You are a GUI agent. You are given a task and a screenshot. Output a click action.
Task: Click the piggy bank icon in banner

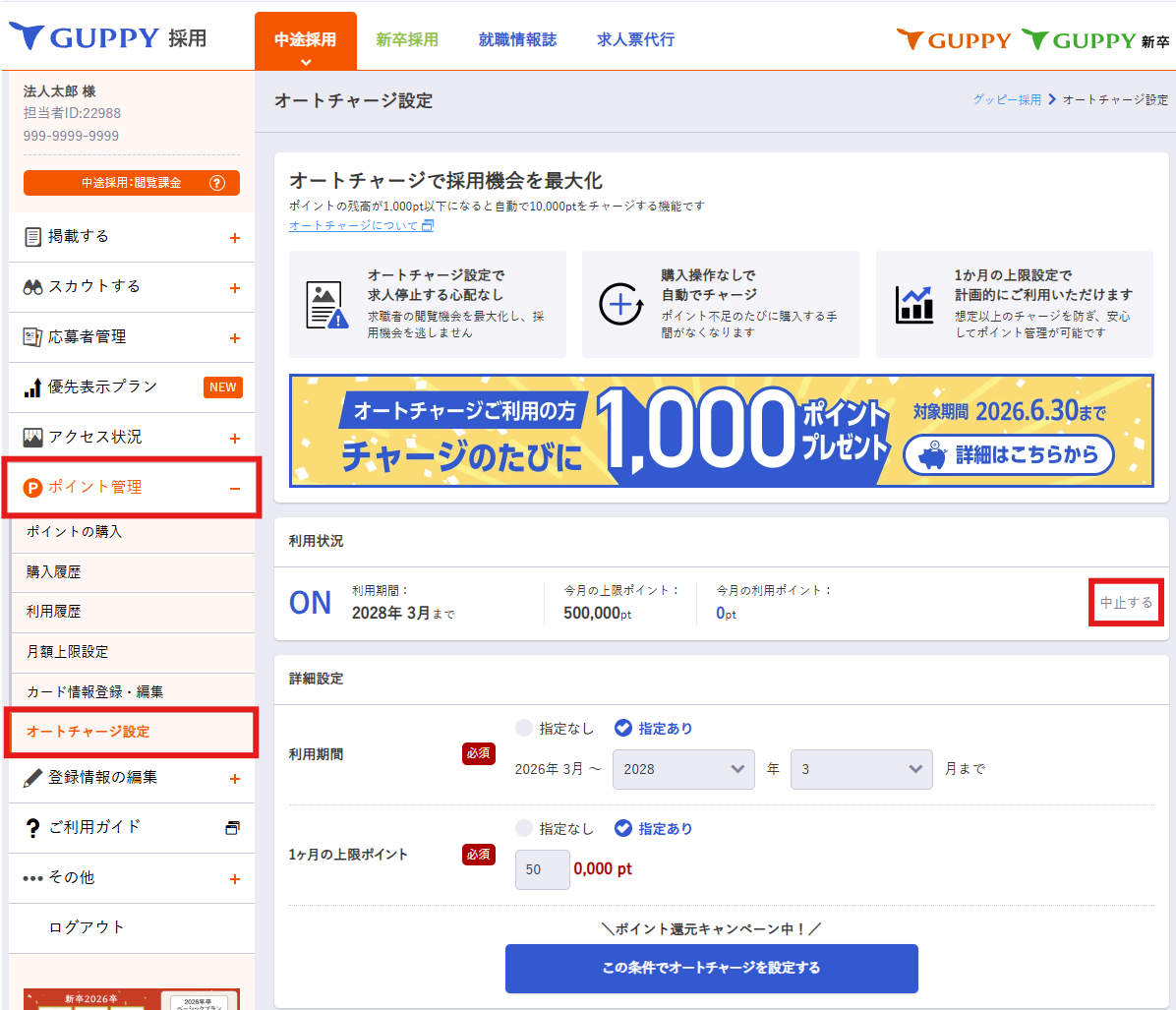933,454
